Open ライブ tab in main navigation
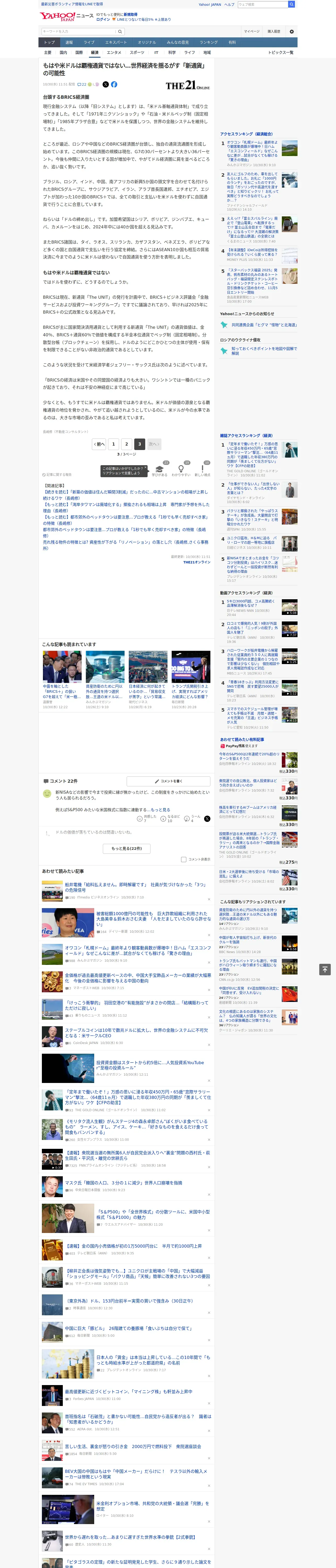 click(x=89, y=43)
